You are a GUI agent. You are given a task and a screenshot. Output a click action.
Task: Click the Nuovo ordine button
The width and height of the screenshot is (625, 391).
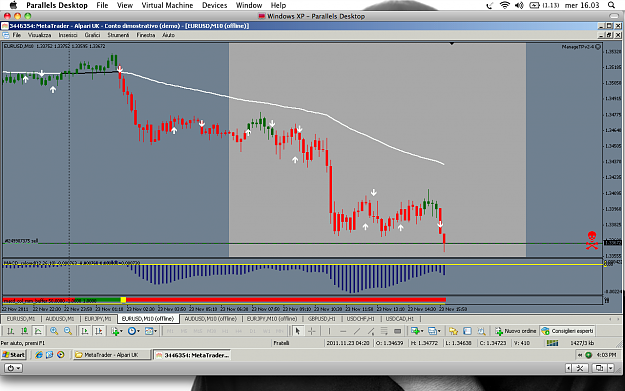click(516, 331)
